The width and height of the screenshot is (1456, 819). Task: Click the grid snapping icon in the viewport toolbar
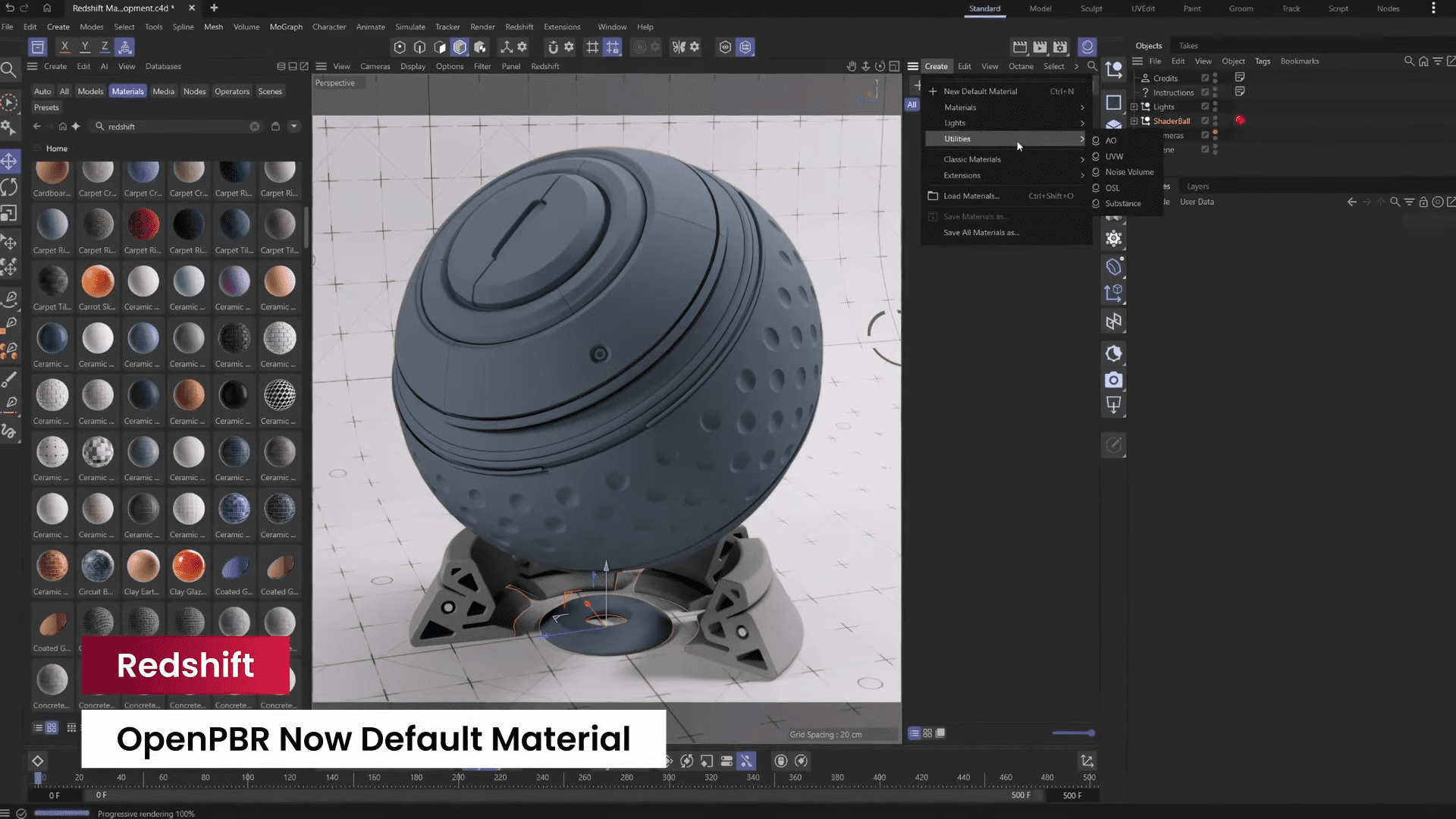(x=592, y=47)
